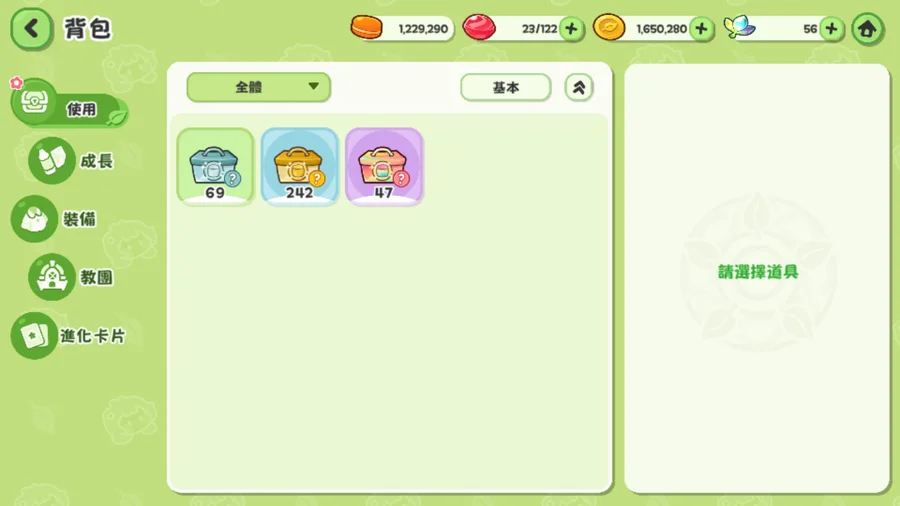Select the blue treasure box with 69
900x506 pixels.
point(215,166)
